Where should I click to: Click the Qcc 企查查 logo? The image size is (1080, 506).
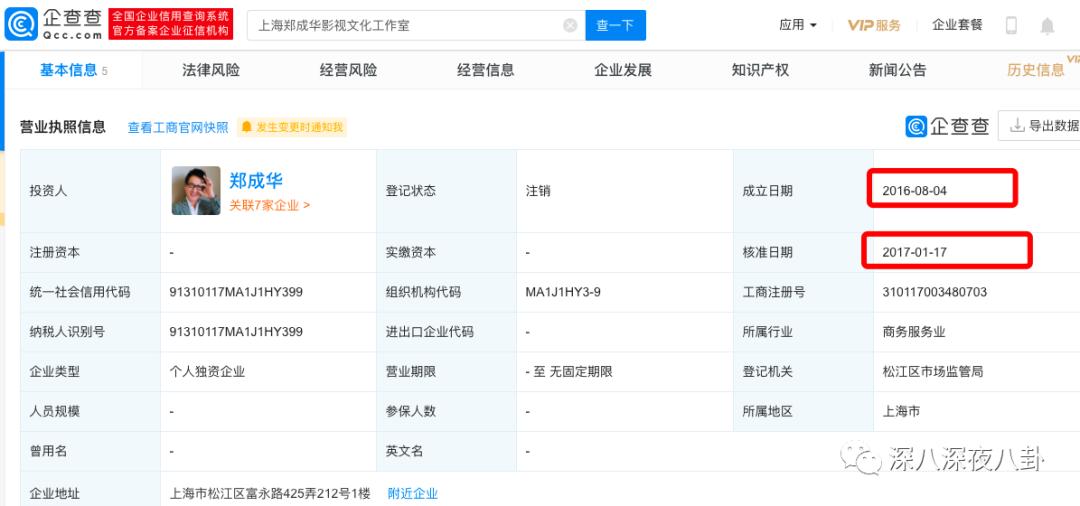[x=53, y=24]
